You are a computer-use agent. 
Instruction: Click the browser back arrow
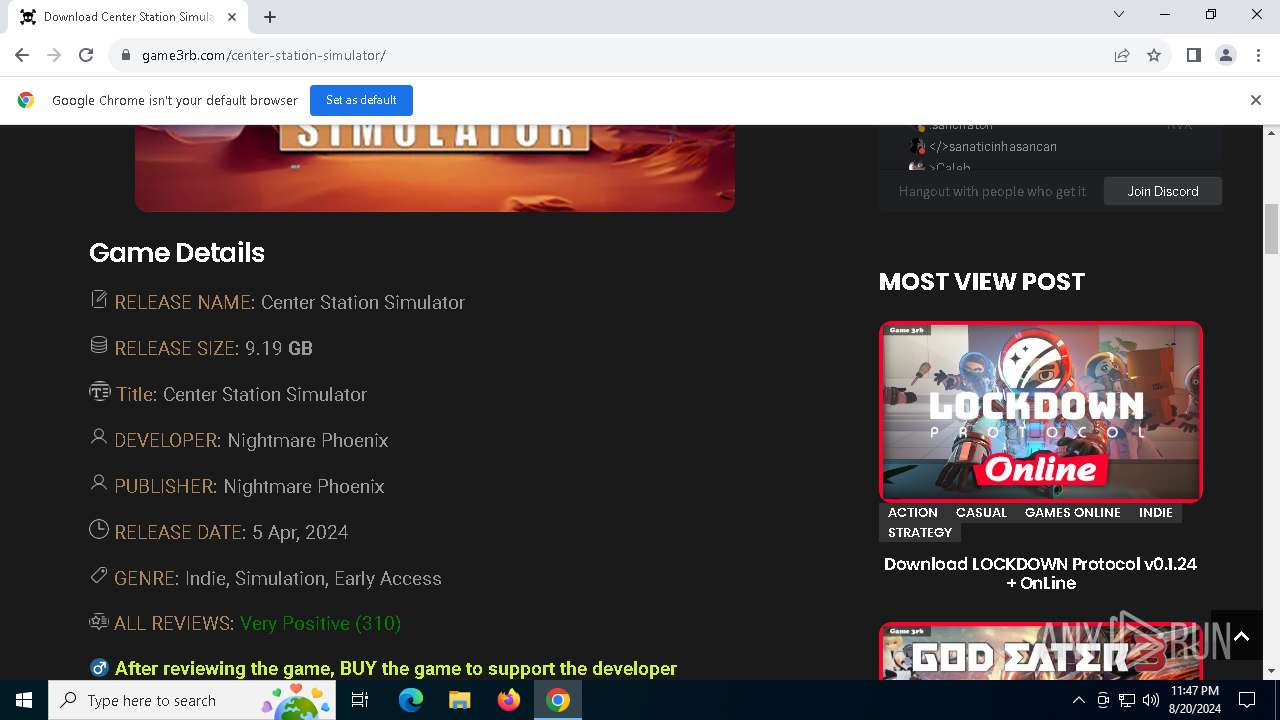pyautogui.click(x=22, y=55)
